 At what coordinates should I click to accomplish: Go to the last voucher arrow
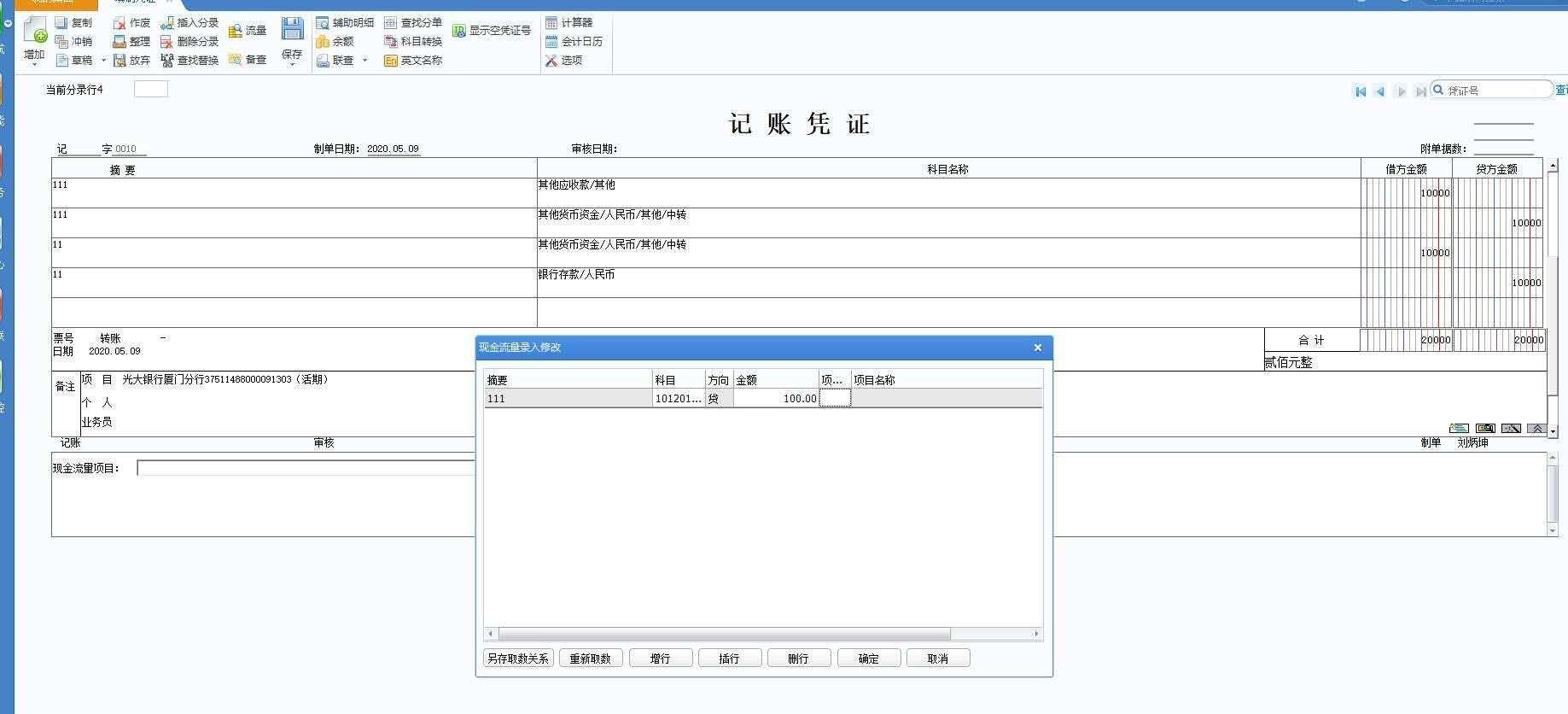click(1420, 91)
